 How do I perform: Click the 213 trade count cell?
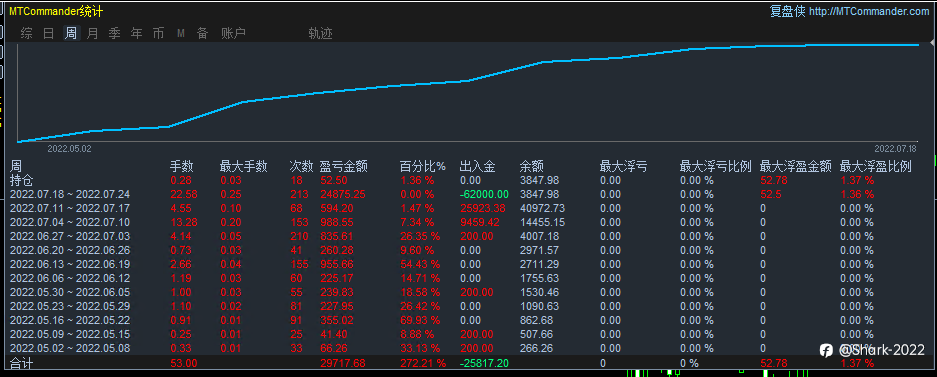coord(299,194)
